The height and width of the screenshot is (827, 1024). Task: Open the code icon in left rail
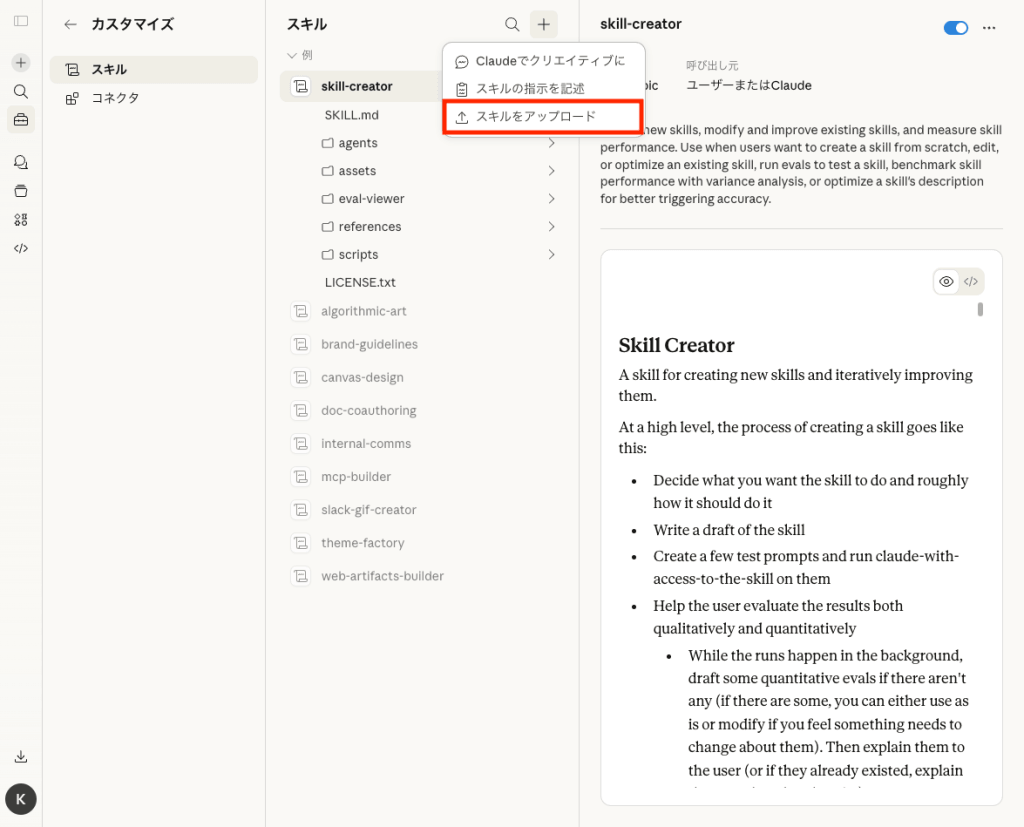[x=21, y=248]
